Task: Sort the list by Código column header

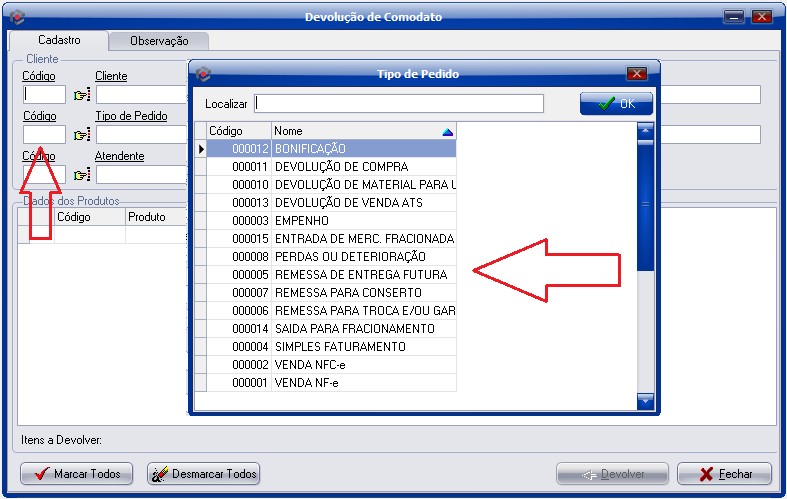Action: point(238,131)
